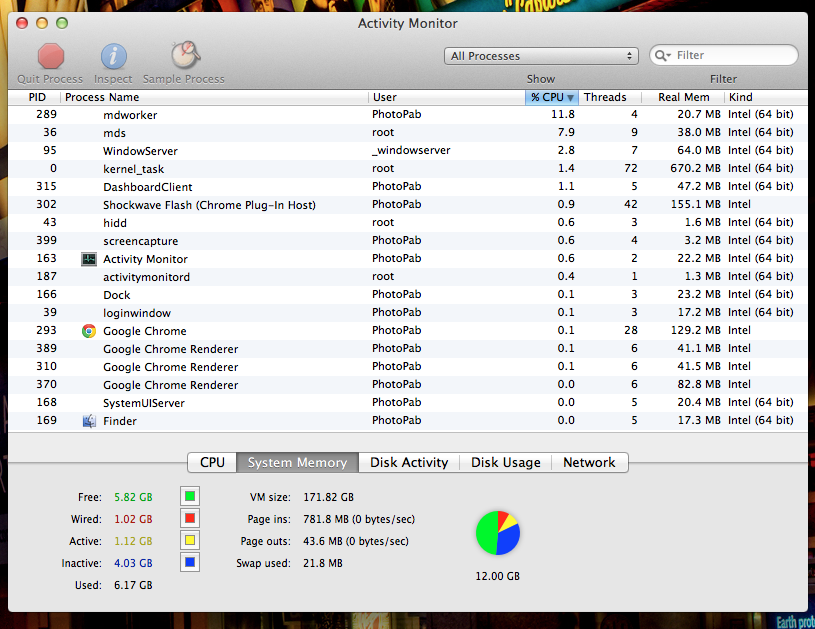
Task: Select the DashboardClient process row
Action: point(408,187)
